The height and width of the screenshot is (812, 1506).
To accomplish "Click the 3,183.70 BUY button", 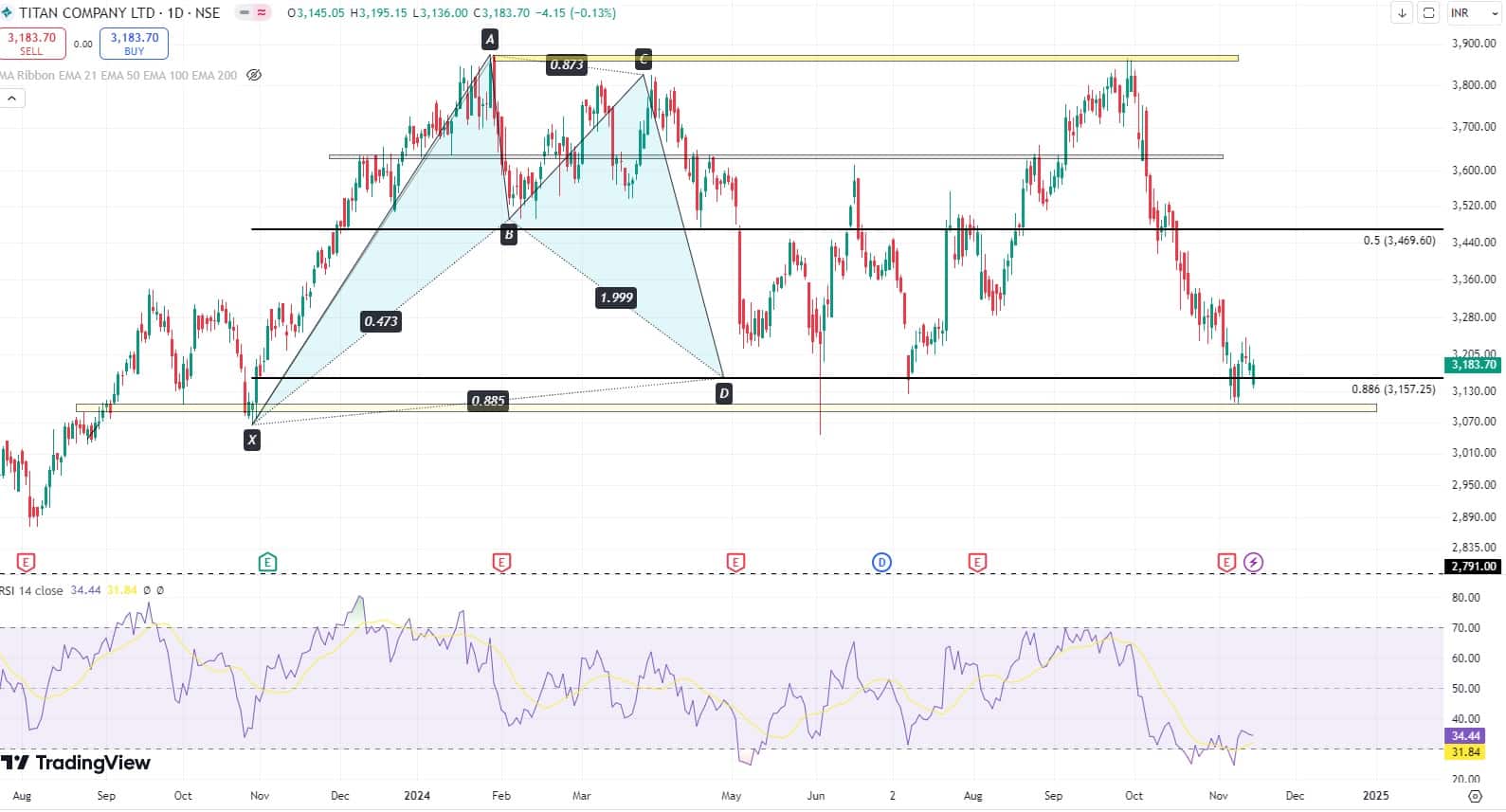I will [135, 44].
